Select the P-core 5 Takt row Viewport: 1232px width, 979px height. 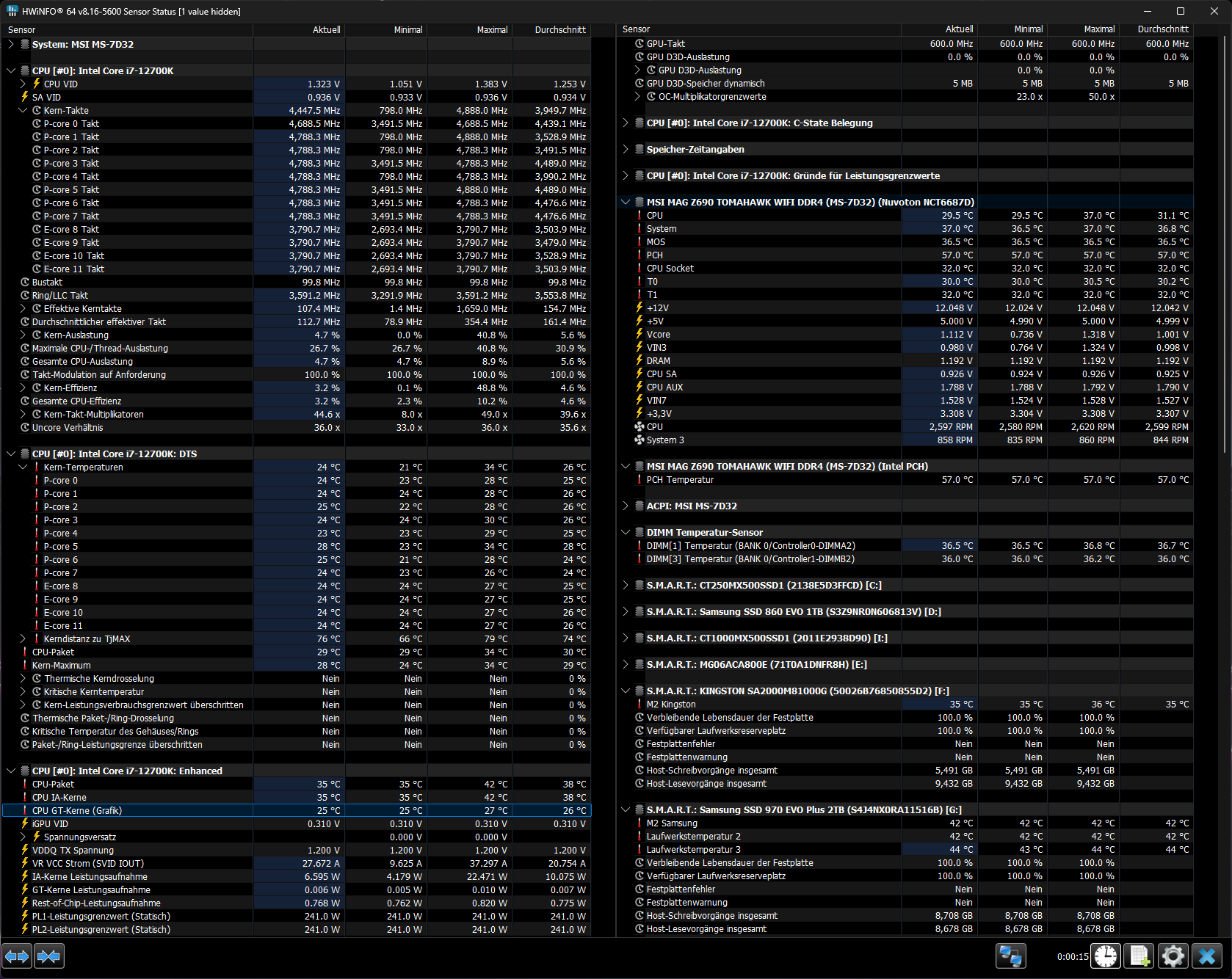297,190
